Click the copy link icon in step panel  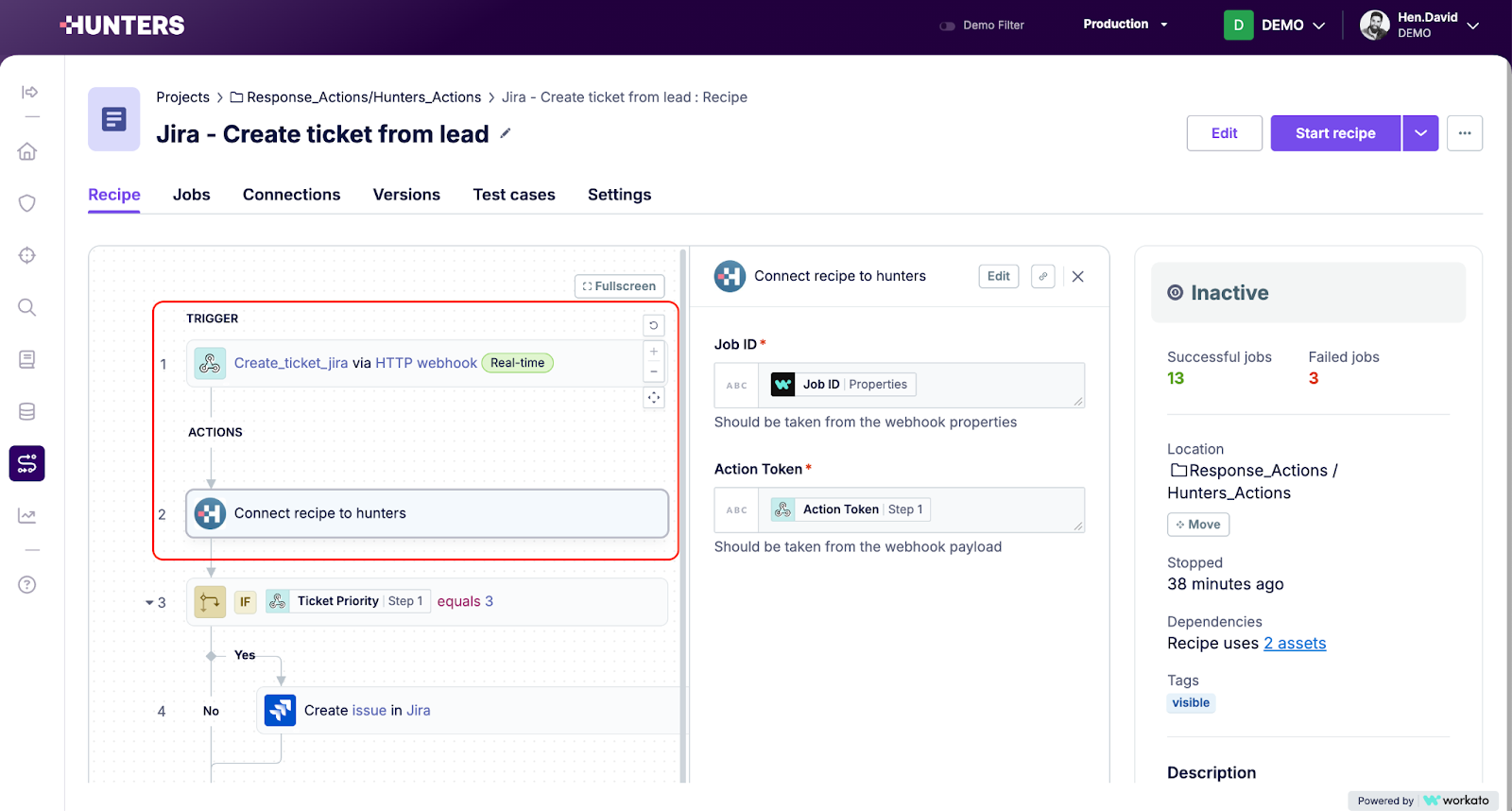tap(1043, 276)
